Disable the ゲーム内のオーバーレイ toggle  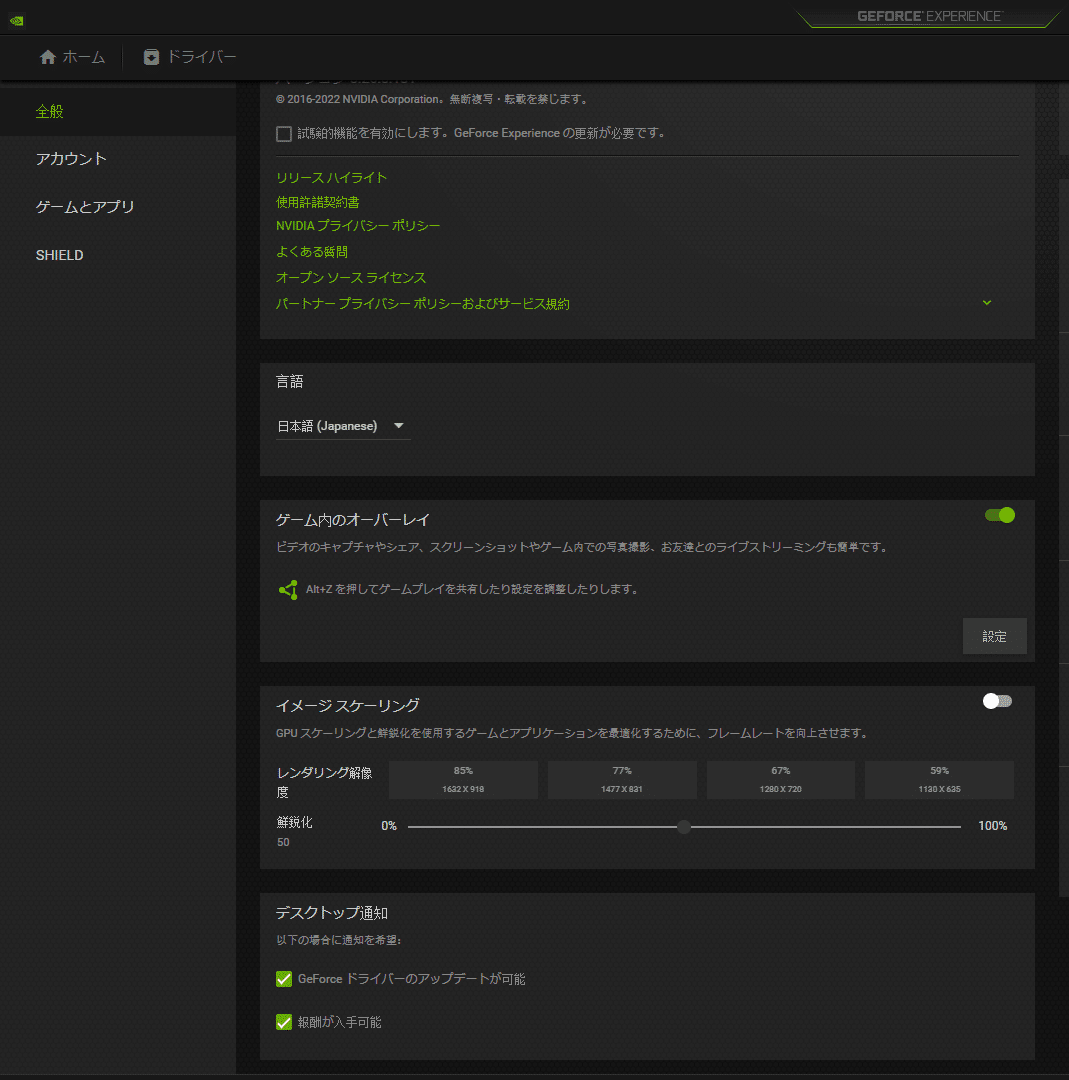tap(997, 514)
